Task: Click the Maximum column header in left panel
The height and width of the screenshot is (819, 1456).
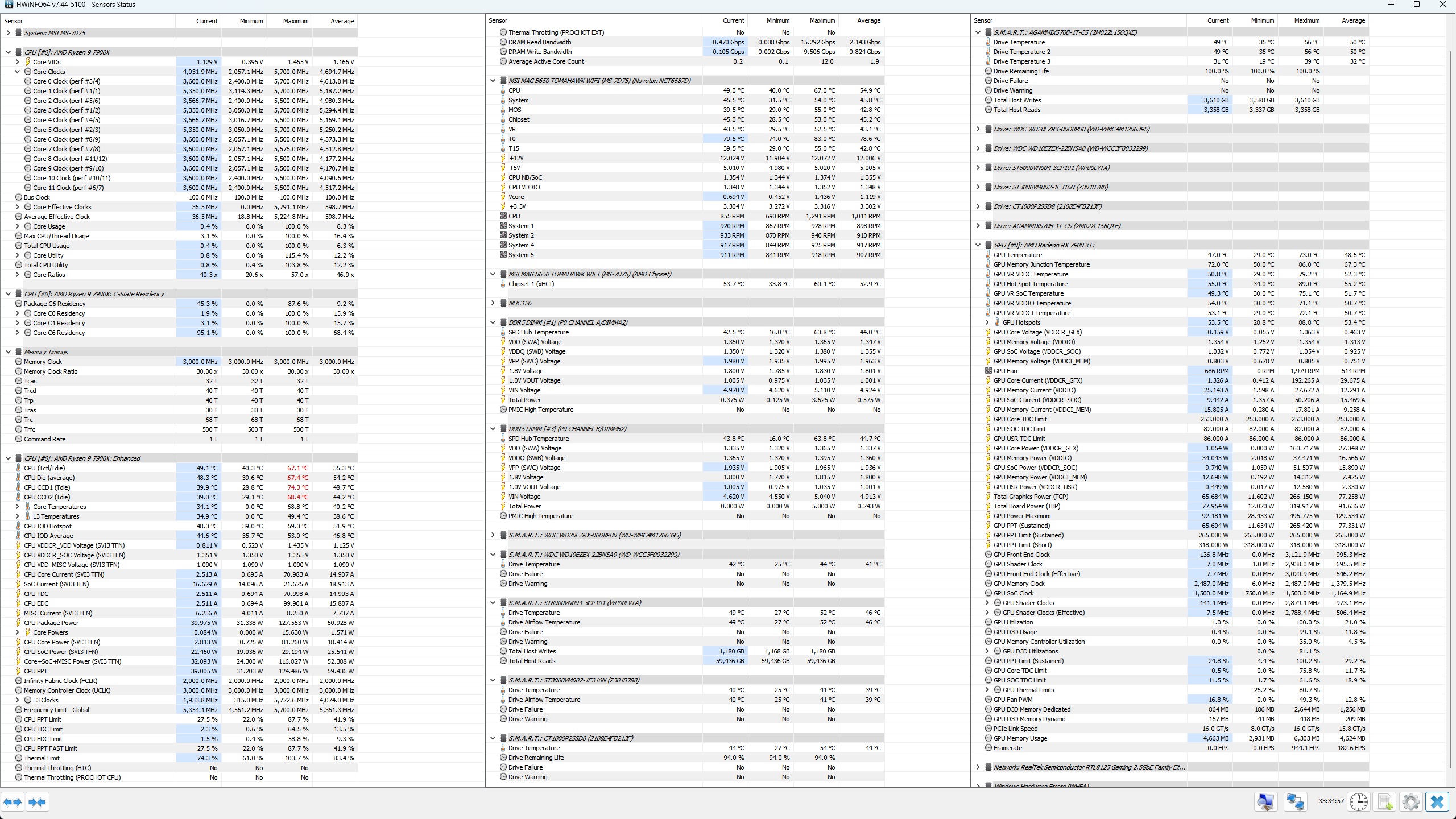Action: [x=295, y=21]
